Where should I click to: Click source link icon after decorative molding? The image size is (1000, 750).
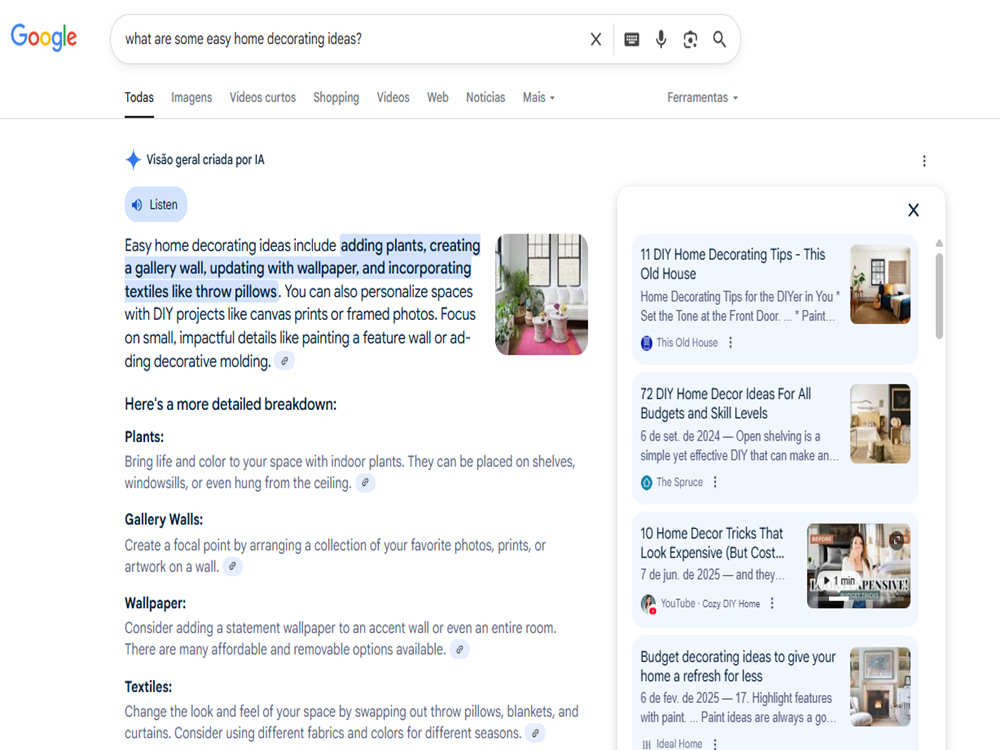[x=284, y=361]
